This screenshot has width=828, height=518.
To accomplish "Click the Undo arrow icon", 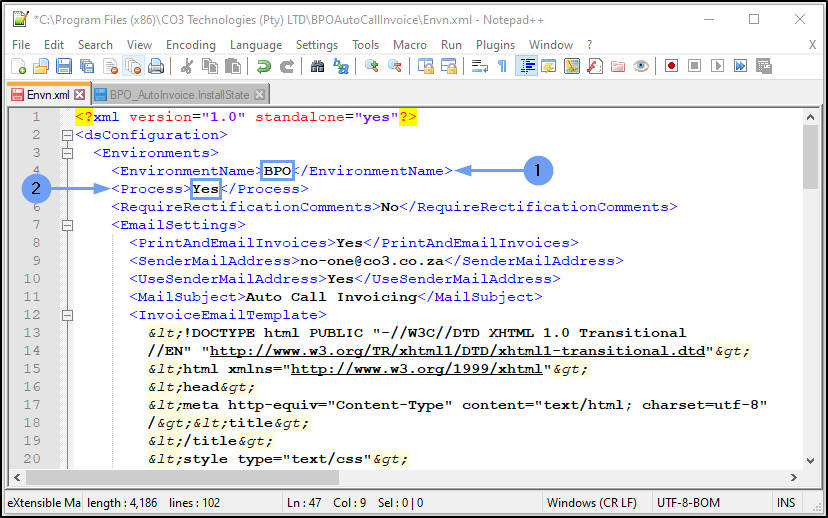I will coord(263,66).
